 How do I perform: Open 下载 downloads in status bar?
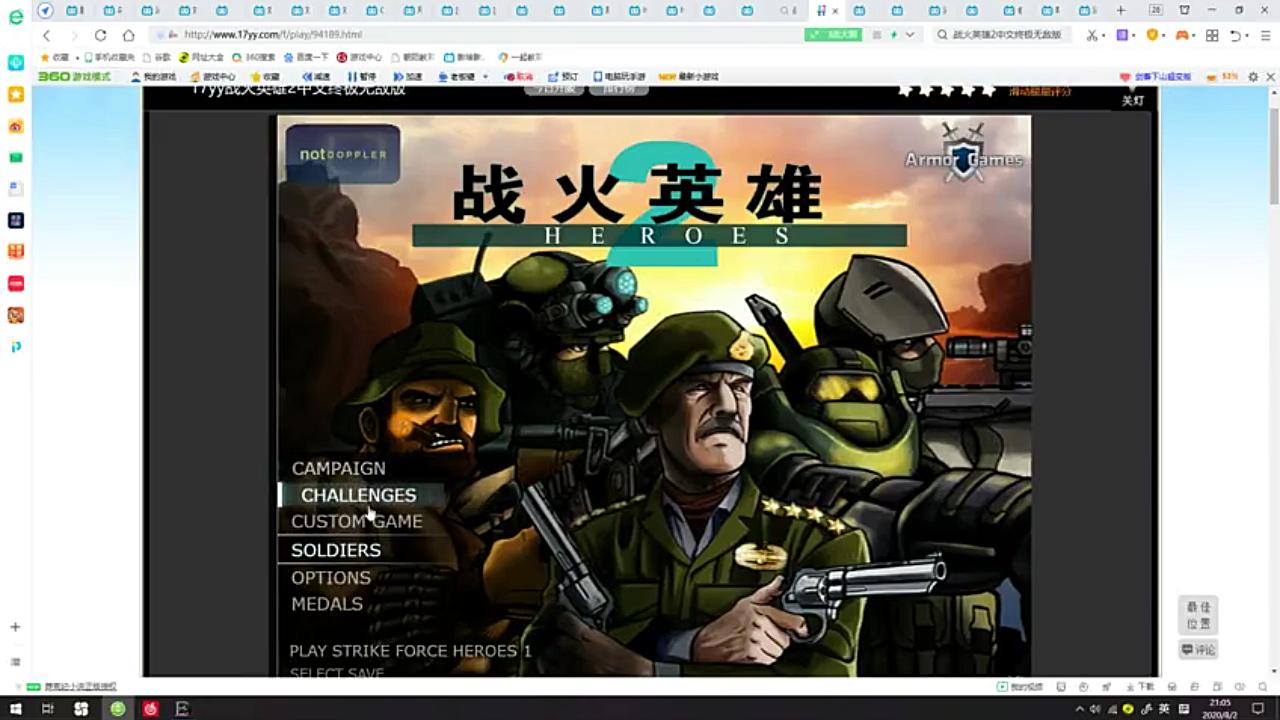coord(1140,687)
